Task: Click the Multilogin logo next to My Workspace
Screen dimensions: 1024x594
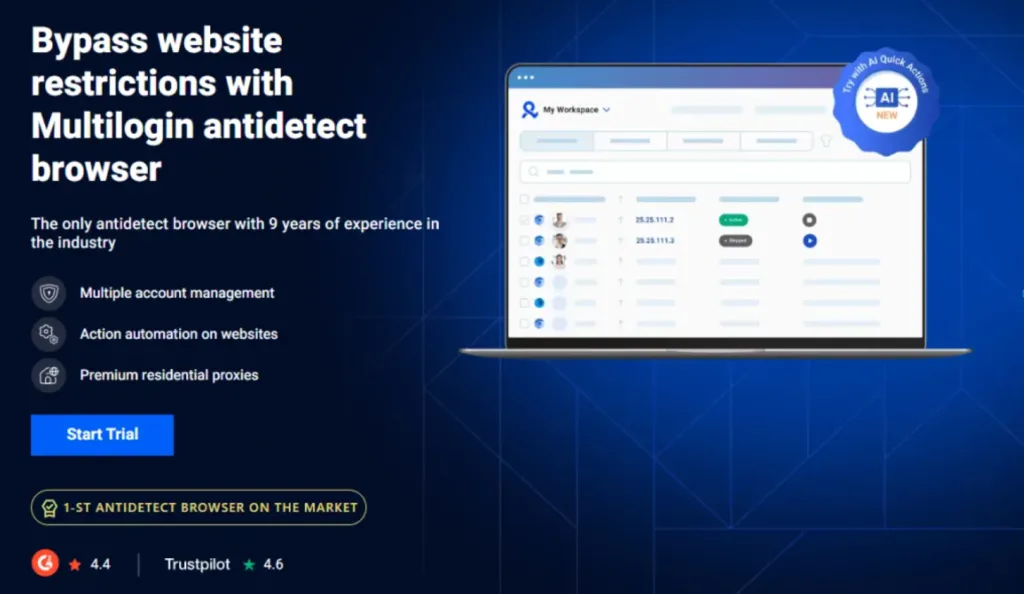Action: [530, 110]
